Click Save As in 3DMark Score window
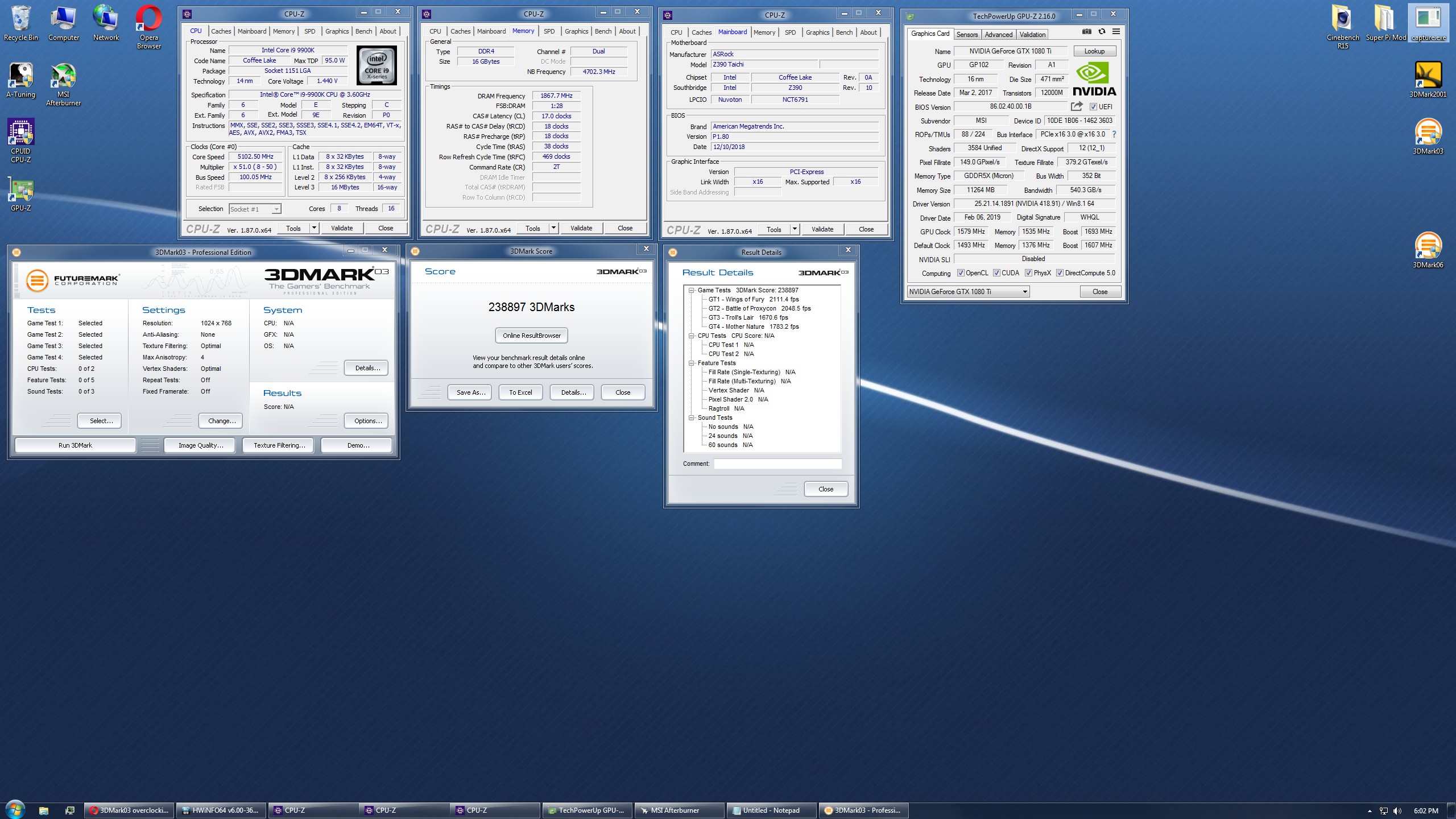Screen dimensions: 1456x819 click(x=470, y=392)
